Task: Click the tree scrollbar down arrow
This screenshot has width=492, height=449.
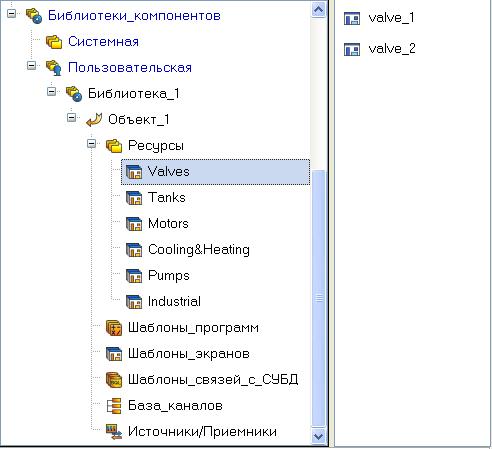Action: tap(319, 436)
